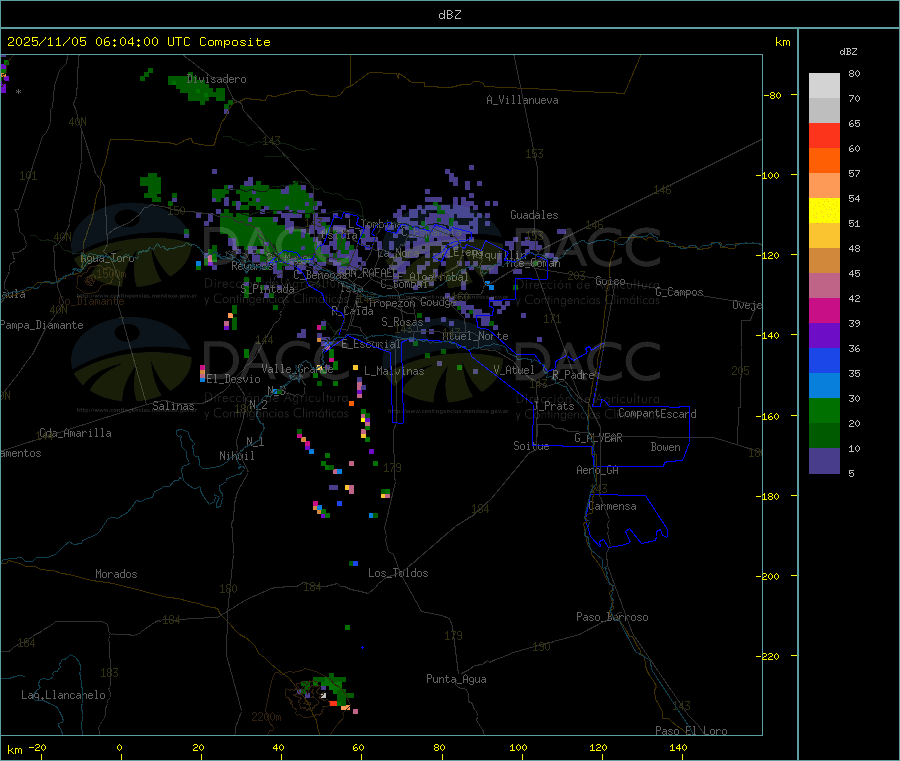
Task: Click the dBZ title at top
Action: point(449,15)
